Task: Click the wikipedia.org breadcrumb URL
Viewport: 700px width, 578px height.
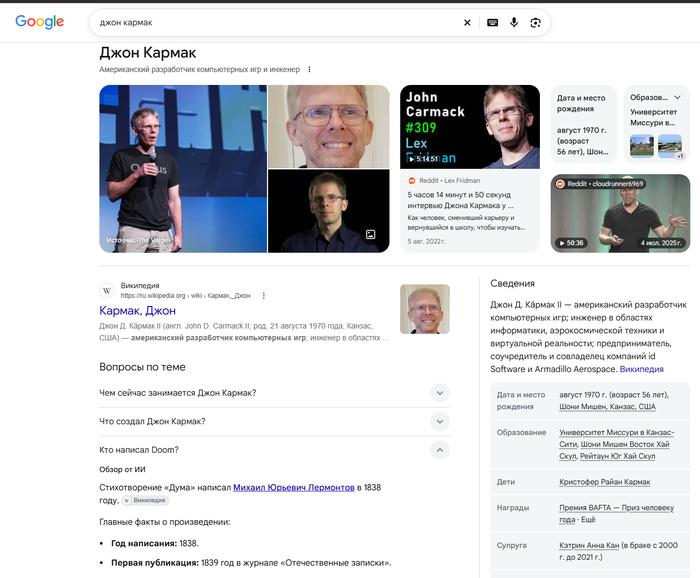Action: click(185, 296)
